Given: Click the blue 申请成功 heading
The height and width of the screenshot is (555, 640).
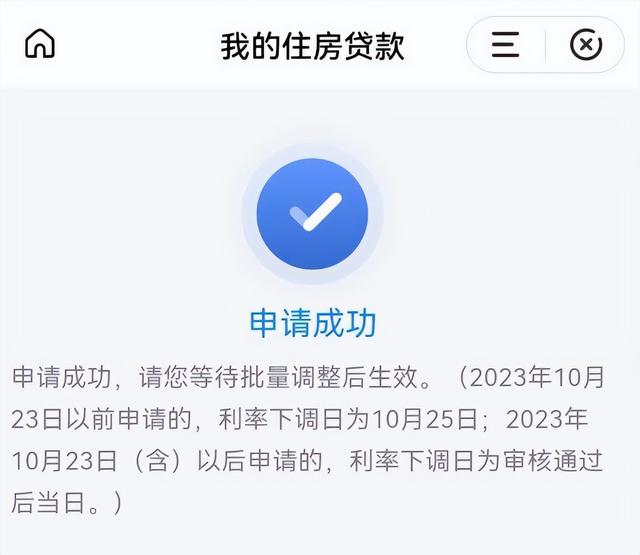Looking at the screenshot, I should [313, 323].
